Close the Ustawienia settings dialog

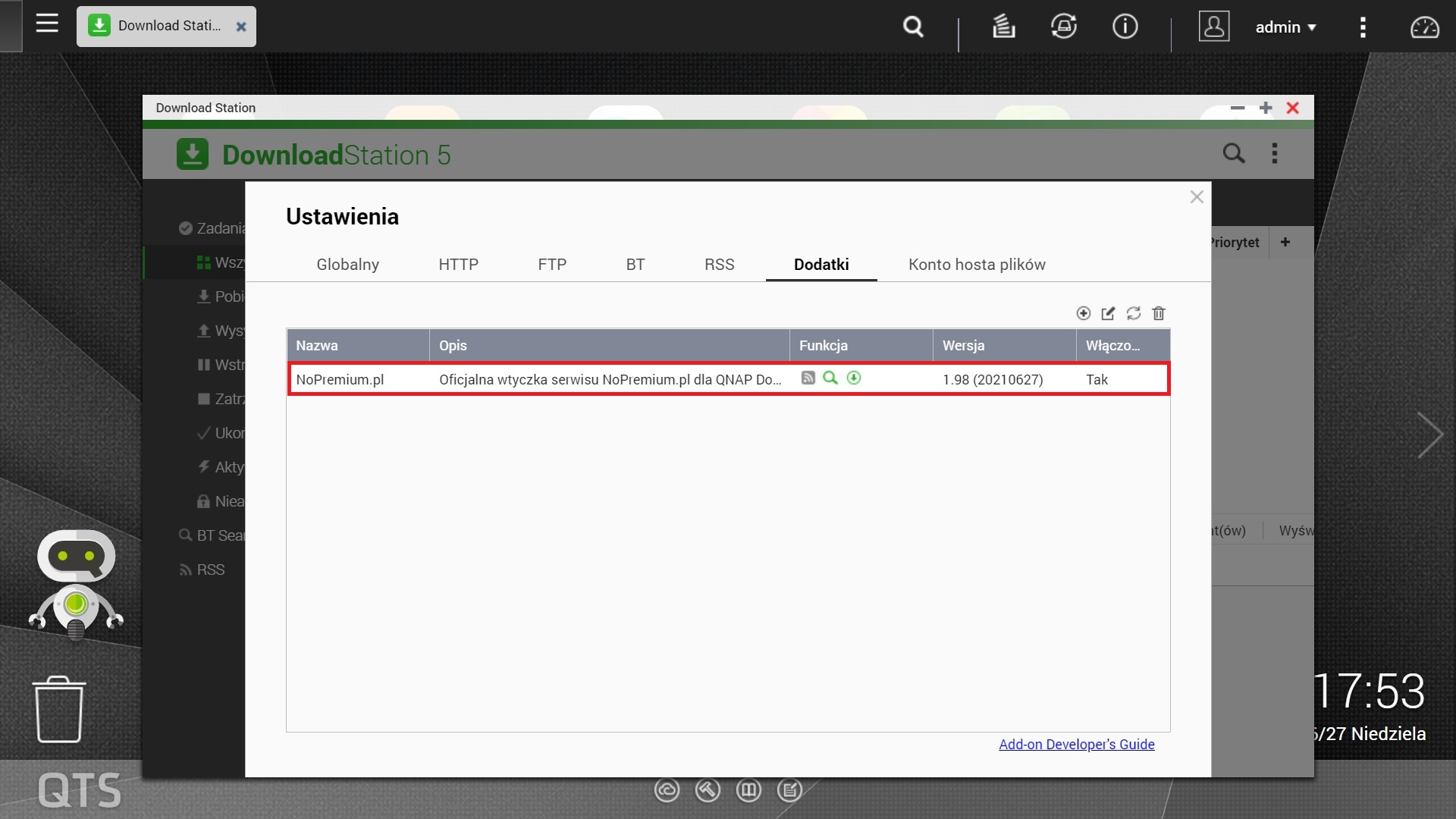1197,197
